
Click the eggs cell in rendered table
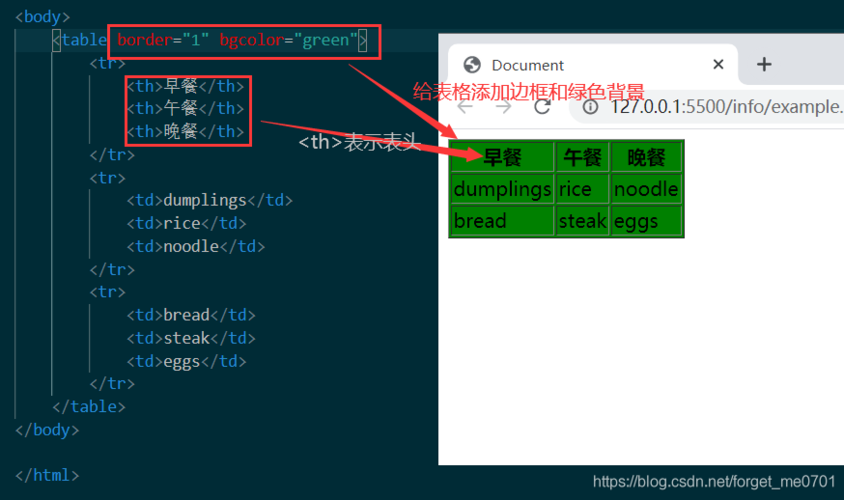(x=636, y=221)
